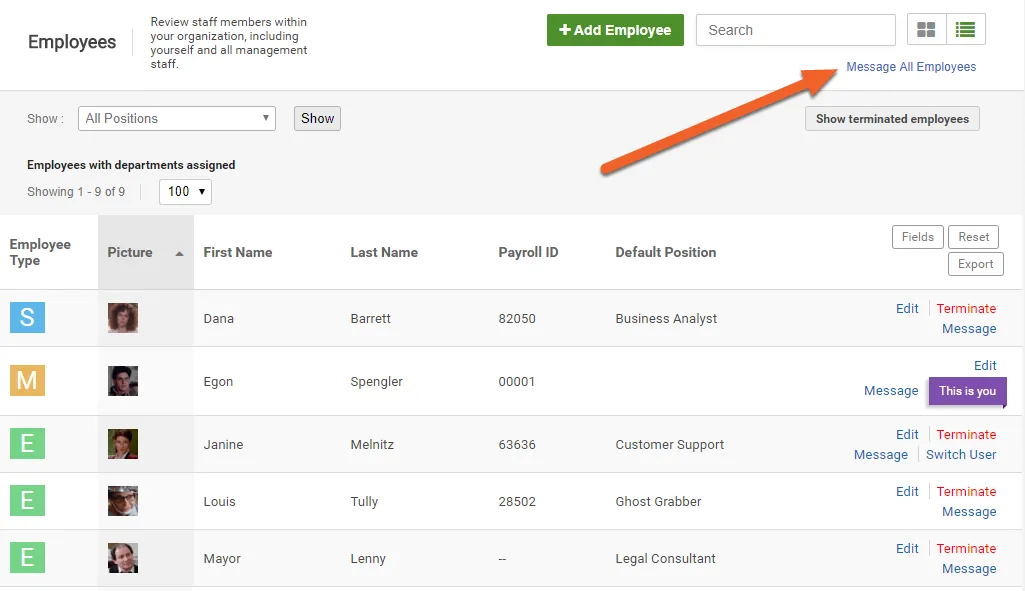Click Customer Support position text

[x=669, y=445]
